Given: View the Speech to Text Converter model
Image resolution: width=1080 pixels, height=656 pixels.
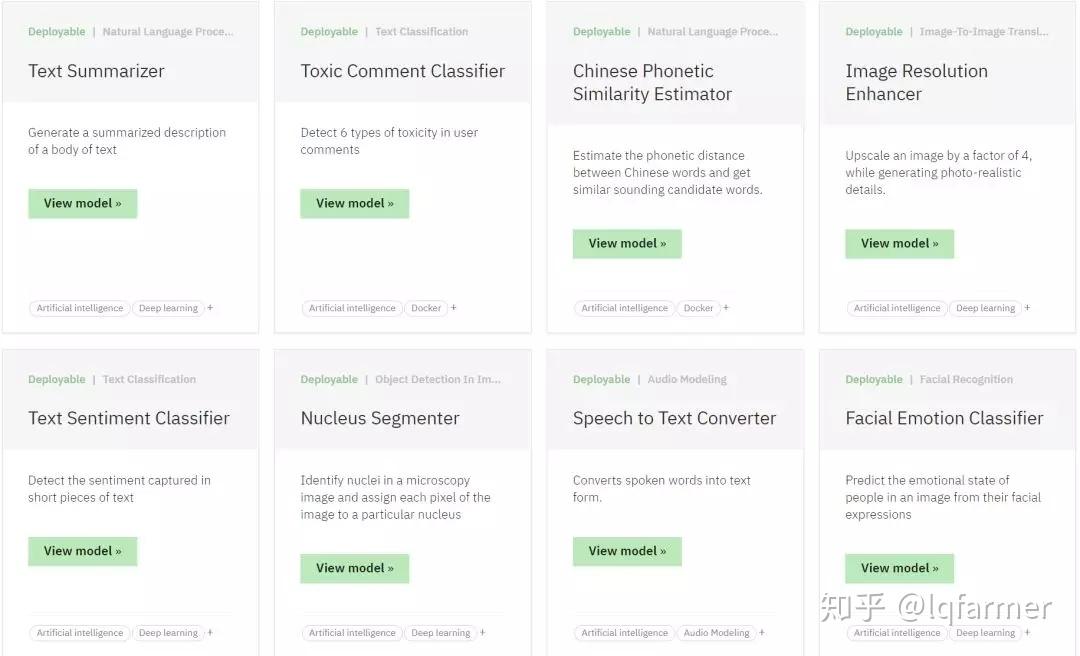Looking at the screenshot, I should coord(627,551).
